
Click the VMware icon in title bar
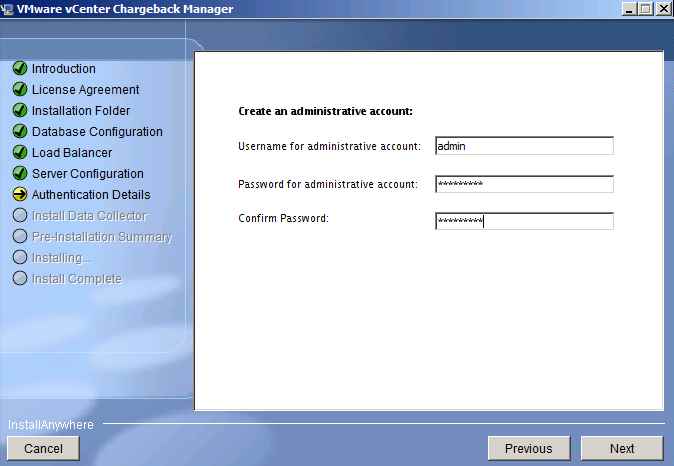click(x=6, y=9)
